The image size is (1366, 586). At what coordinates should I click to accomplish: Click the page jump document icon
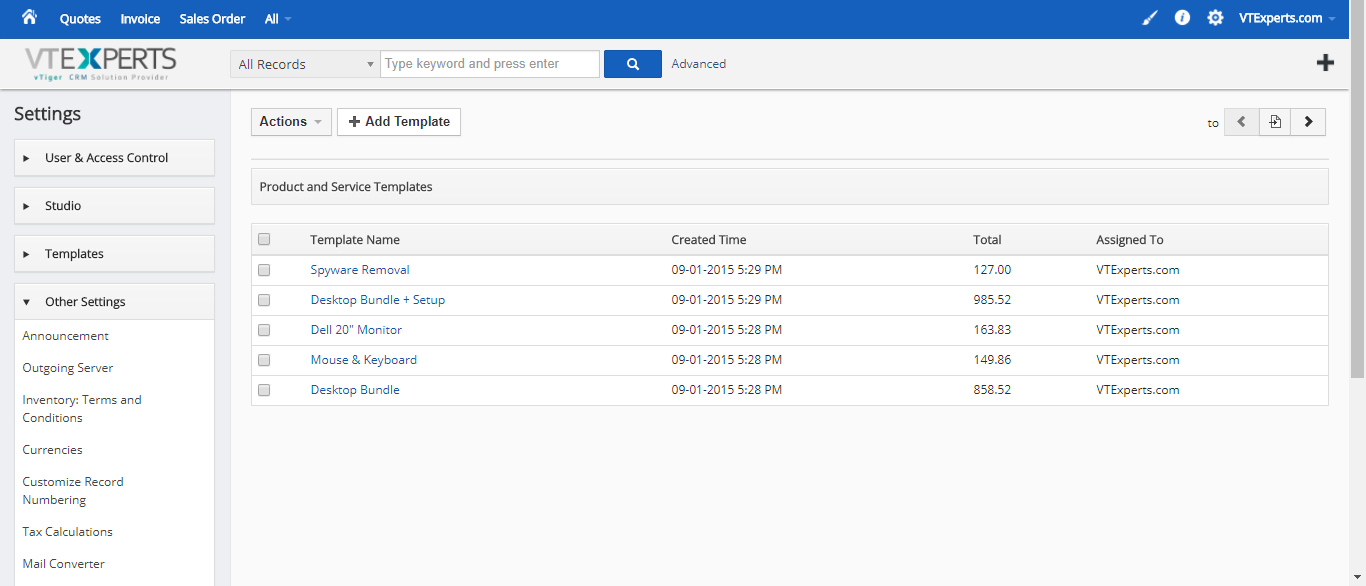pyautogui.click(x=1275, y=122)
